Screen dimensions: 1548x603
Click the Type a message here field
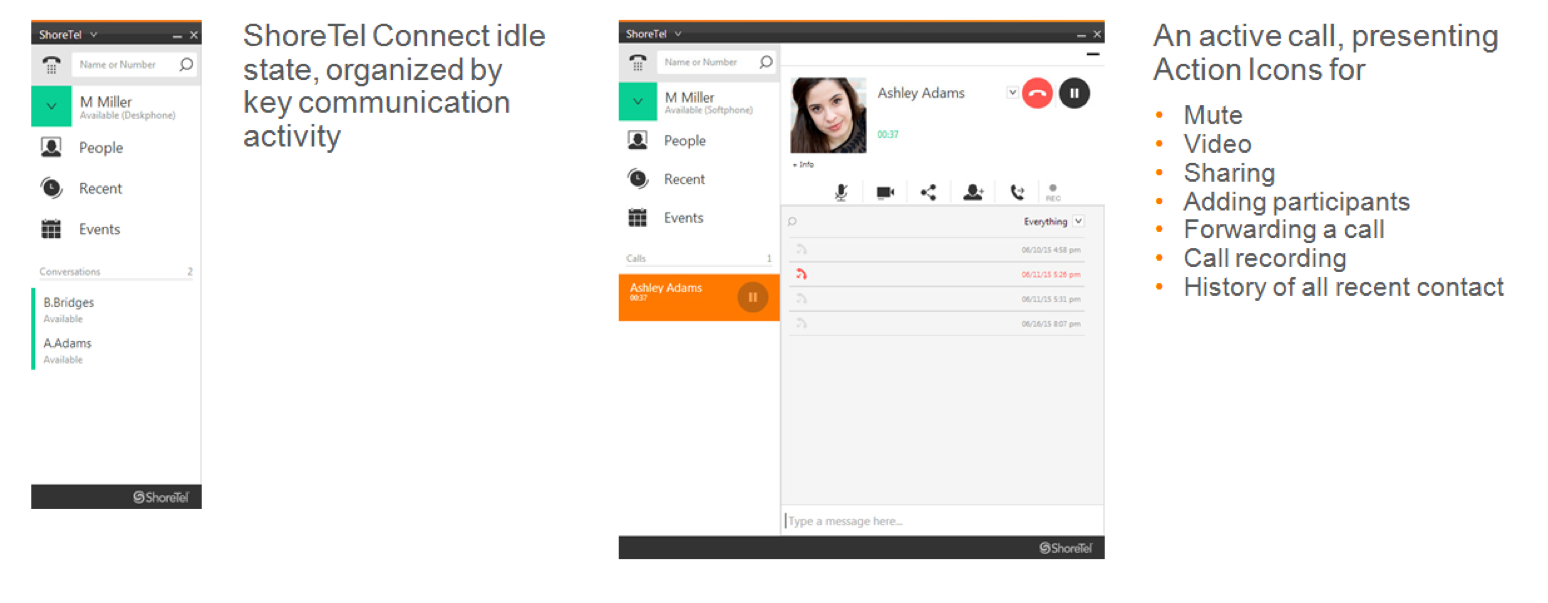pos(942,521)
